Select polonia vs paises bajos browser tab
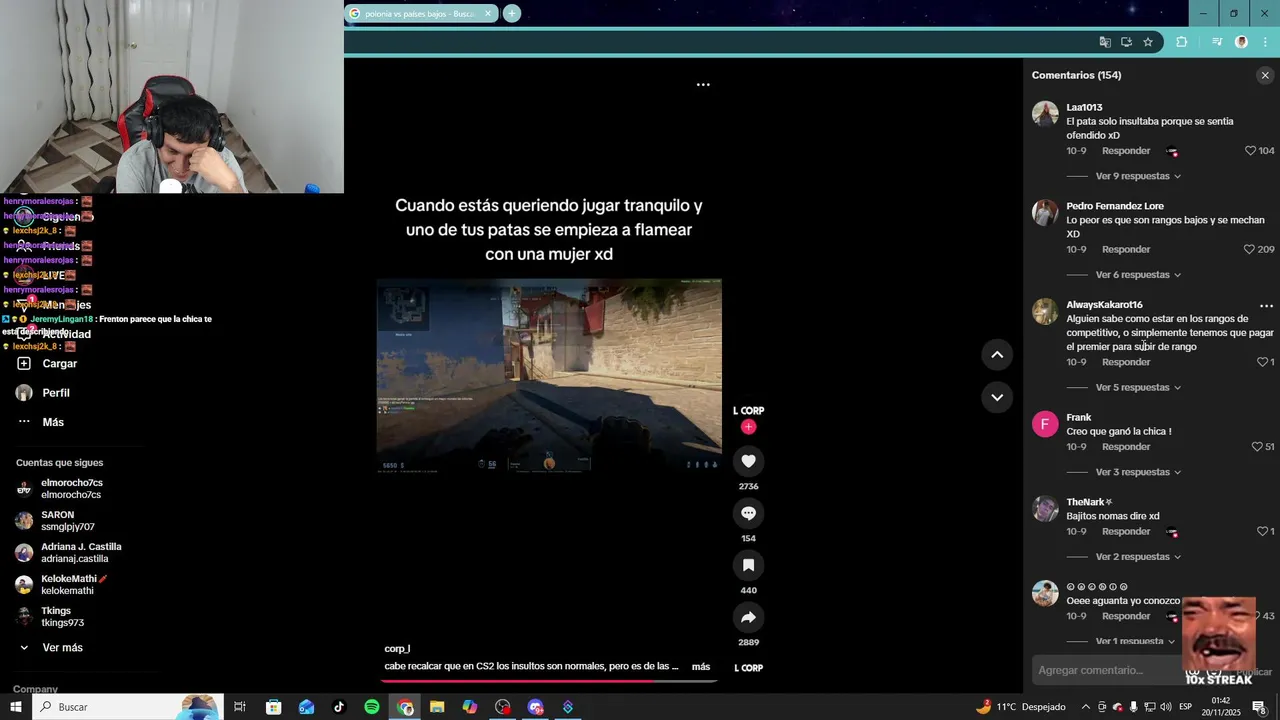 point(419,14)
